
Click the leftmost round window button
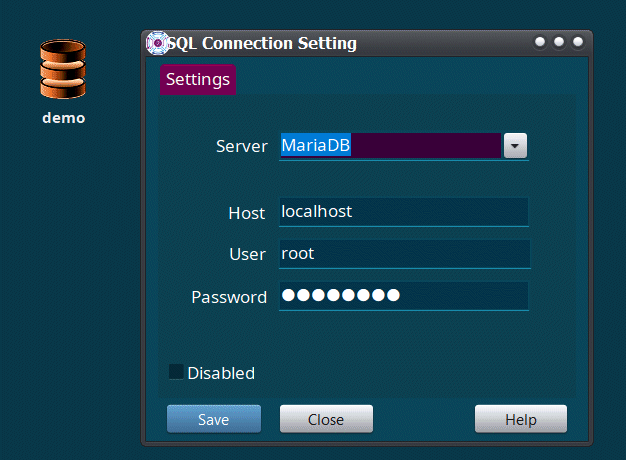click(x=541, y=42)
